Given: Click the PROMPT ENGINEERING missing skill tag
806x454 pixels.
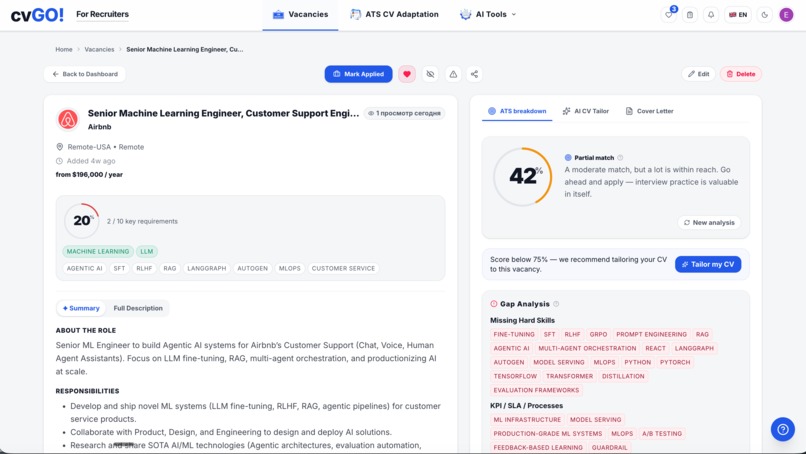Looking at the screenshot, I should [x=651, y=334].
